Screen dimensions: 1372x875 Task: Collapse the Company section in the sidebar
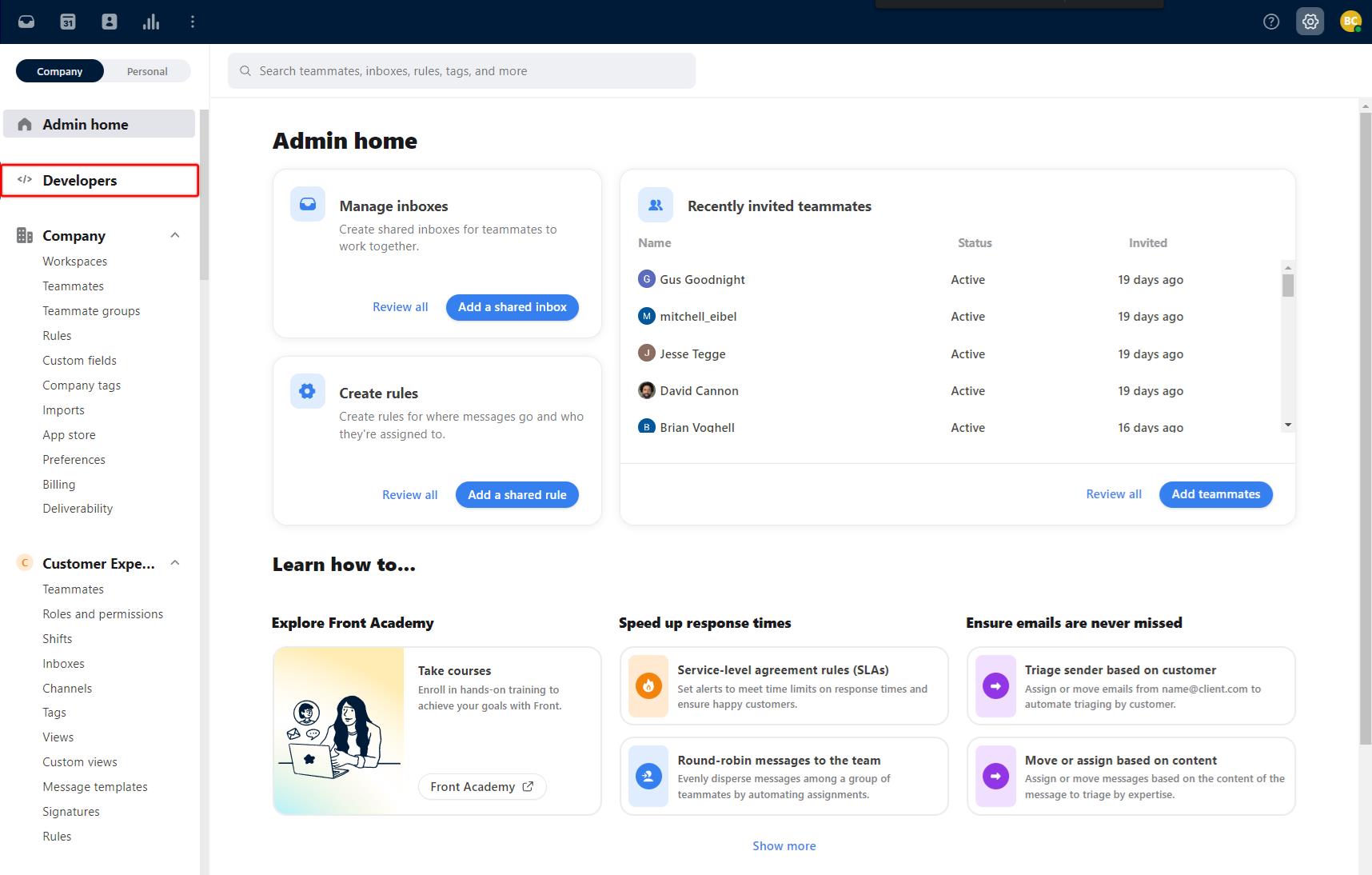tap(175, 234)
